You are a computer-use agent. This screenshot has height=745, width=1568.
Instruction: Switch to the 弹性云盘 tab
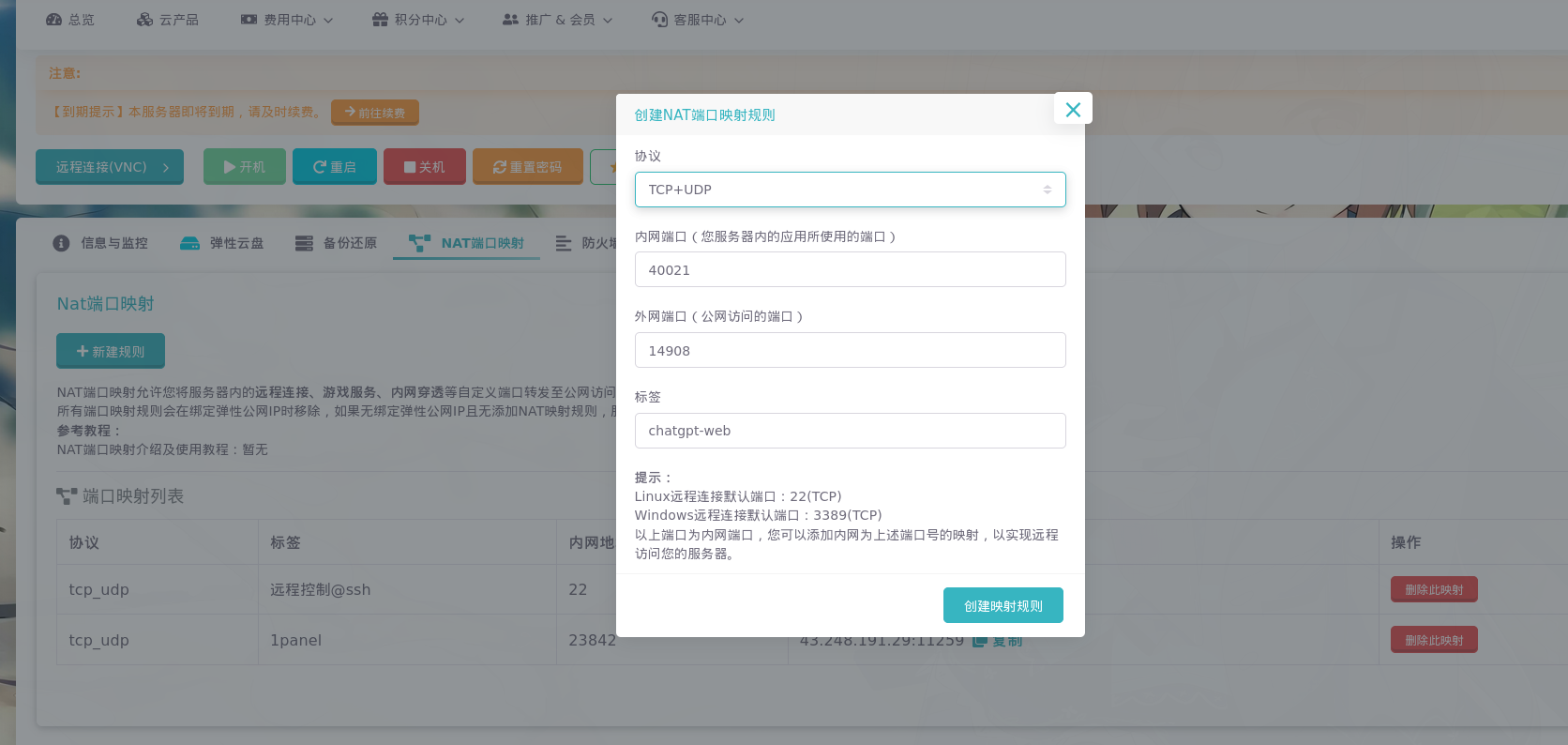click(x=222, y=243)
